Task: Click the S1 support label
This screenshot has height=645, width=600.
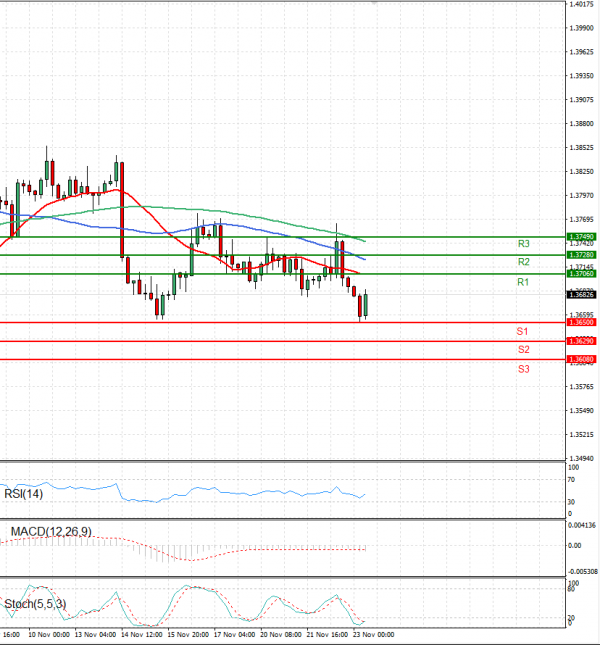Action: tap(522, 332)
